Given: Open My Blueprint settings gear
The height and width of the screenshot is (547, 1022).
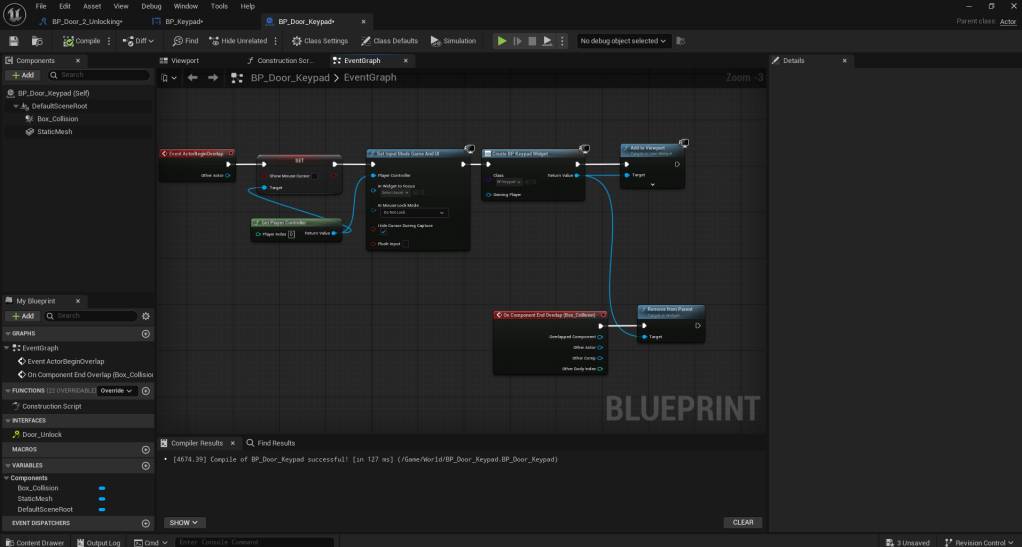Looking at the screenshot, I should [x=146, y=316].
